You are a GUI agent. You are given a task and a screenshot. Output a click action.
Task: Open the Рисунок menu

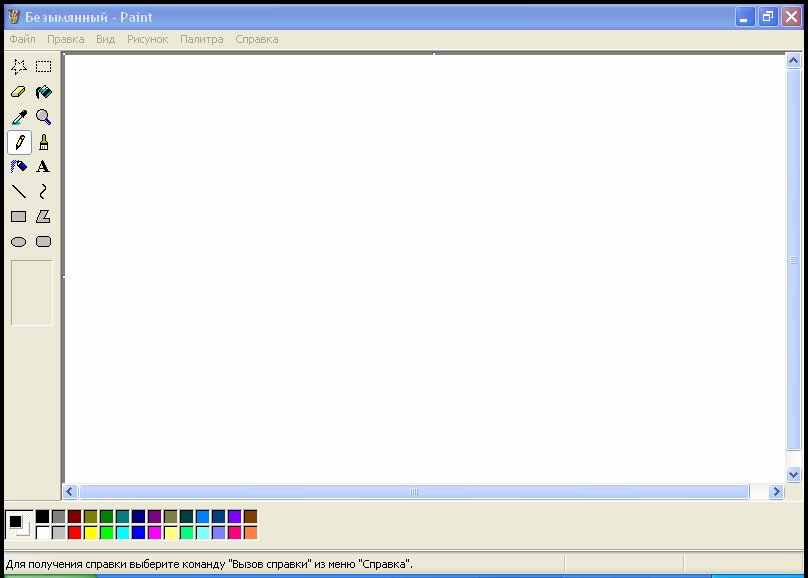pos(147,39)
